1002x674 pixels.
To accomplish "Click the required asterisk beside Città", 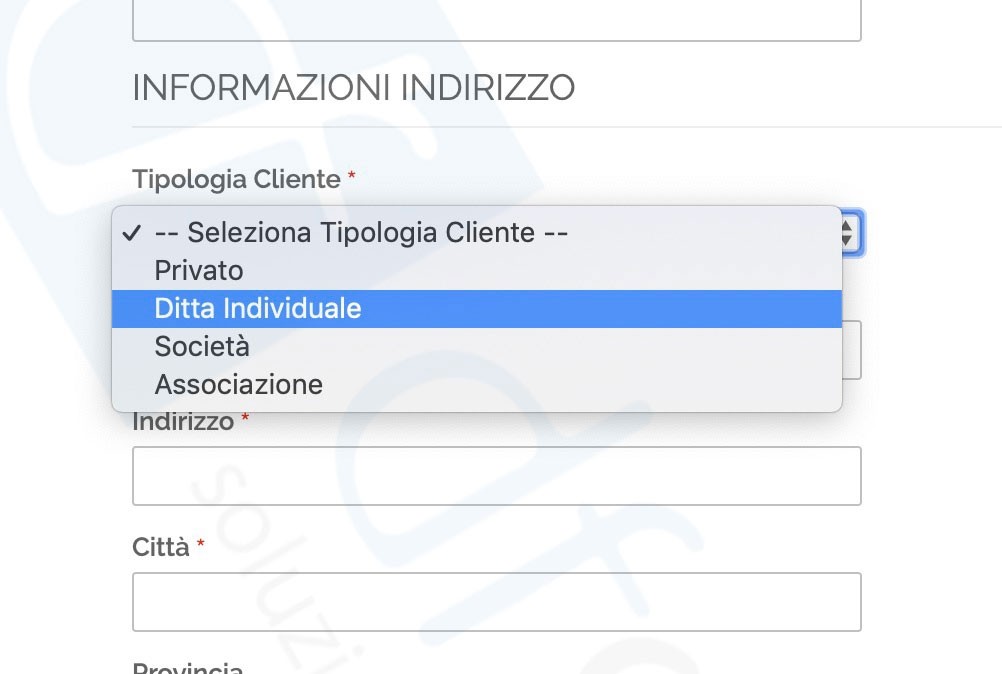I will 200,543.
